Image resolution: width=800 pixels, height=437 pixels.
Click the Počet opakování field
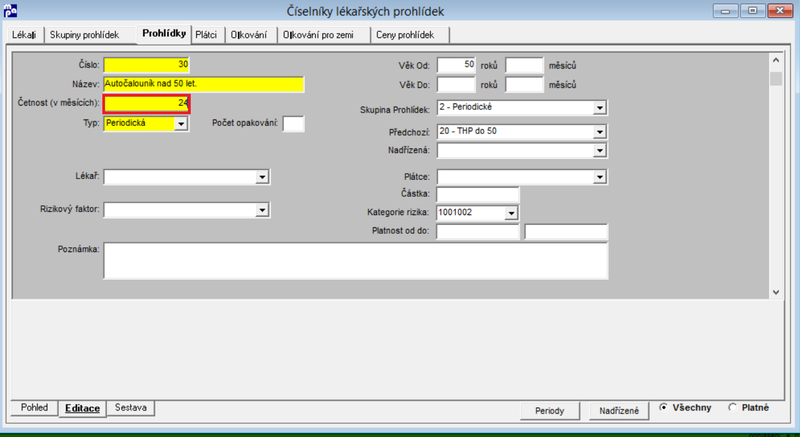pos(294,123)
